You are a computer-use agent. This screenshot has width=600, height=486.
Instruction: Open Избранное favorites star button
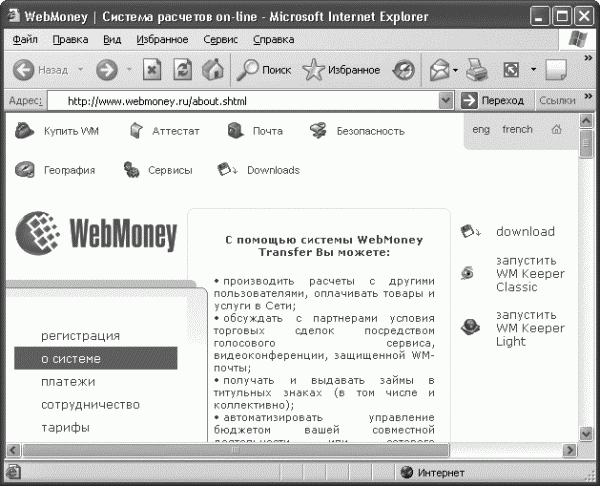click(x=341, y=70)
